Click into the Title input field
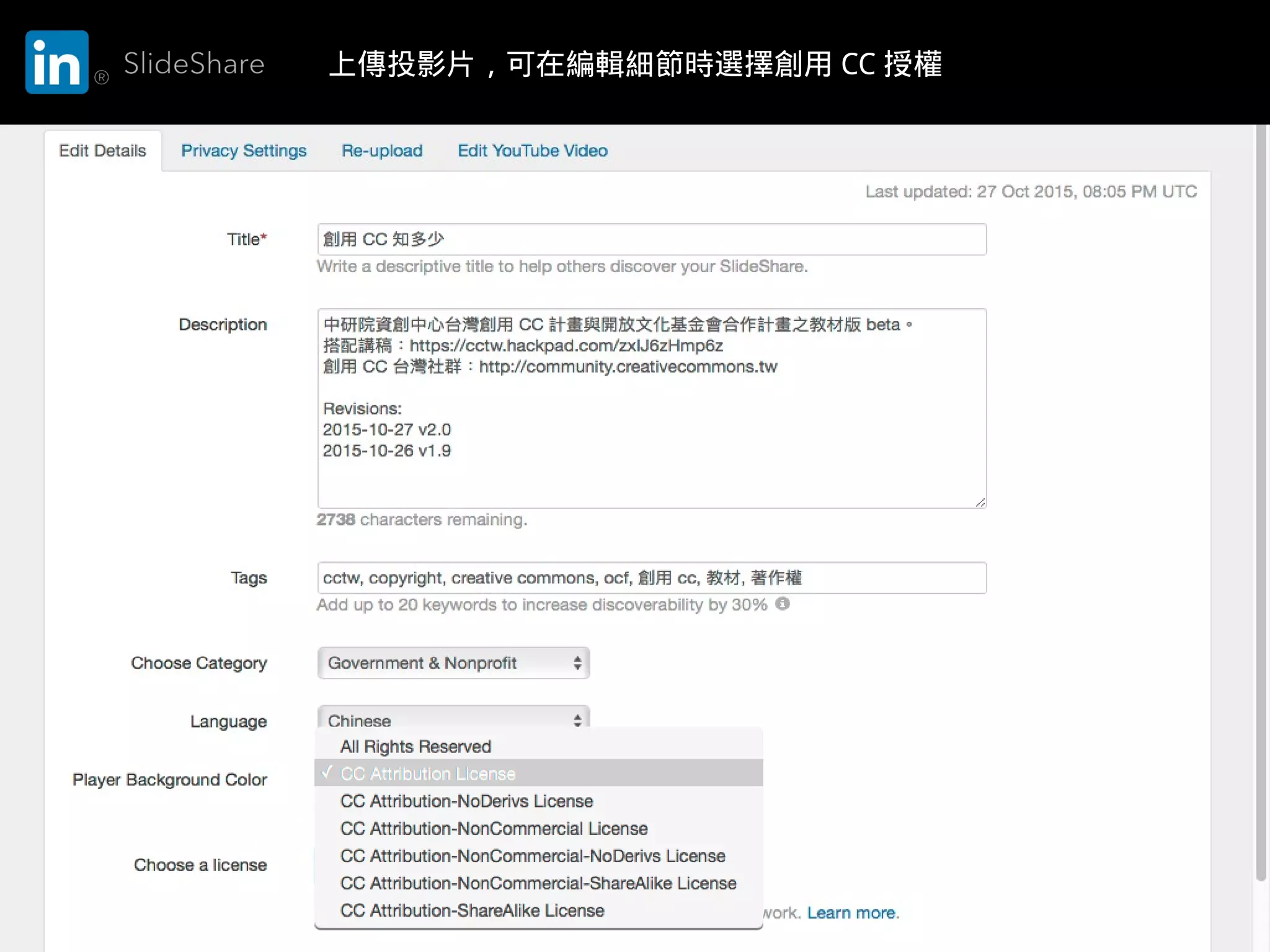1270x952 pixels. (x=652, y=239)
